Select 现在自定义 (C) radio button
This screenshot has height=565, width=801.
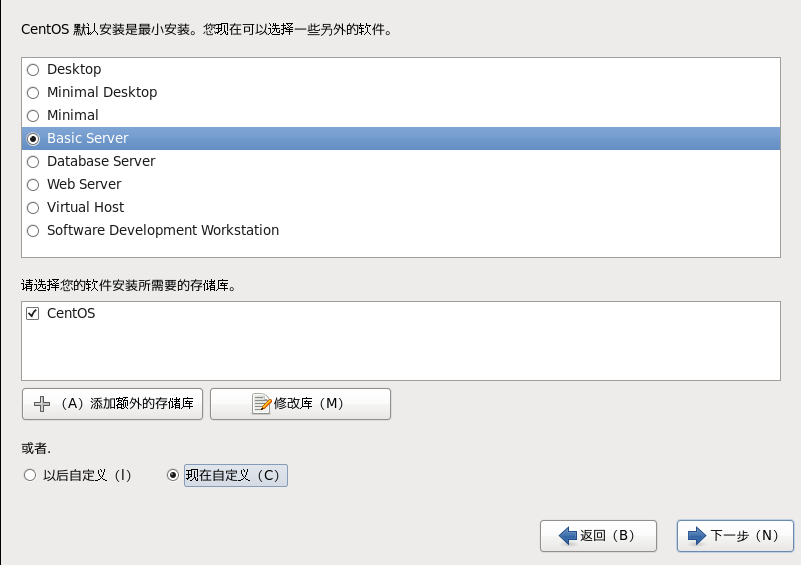[173, 476]
